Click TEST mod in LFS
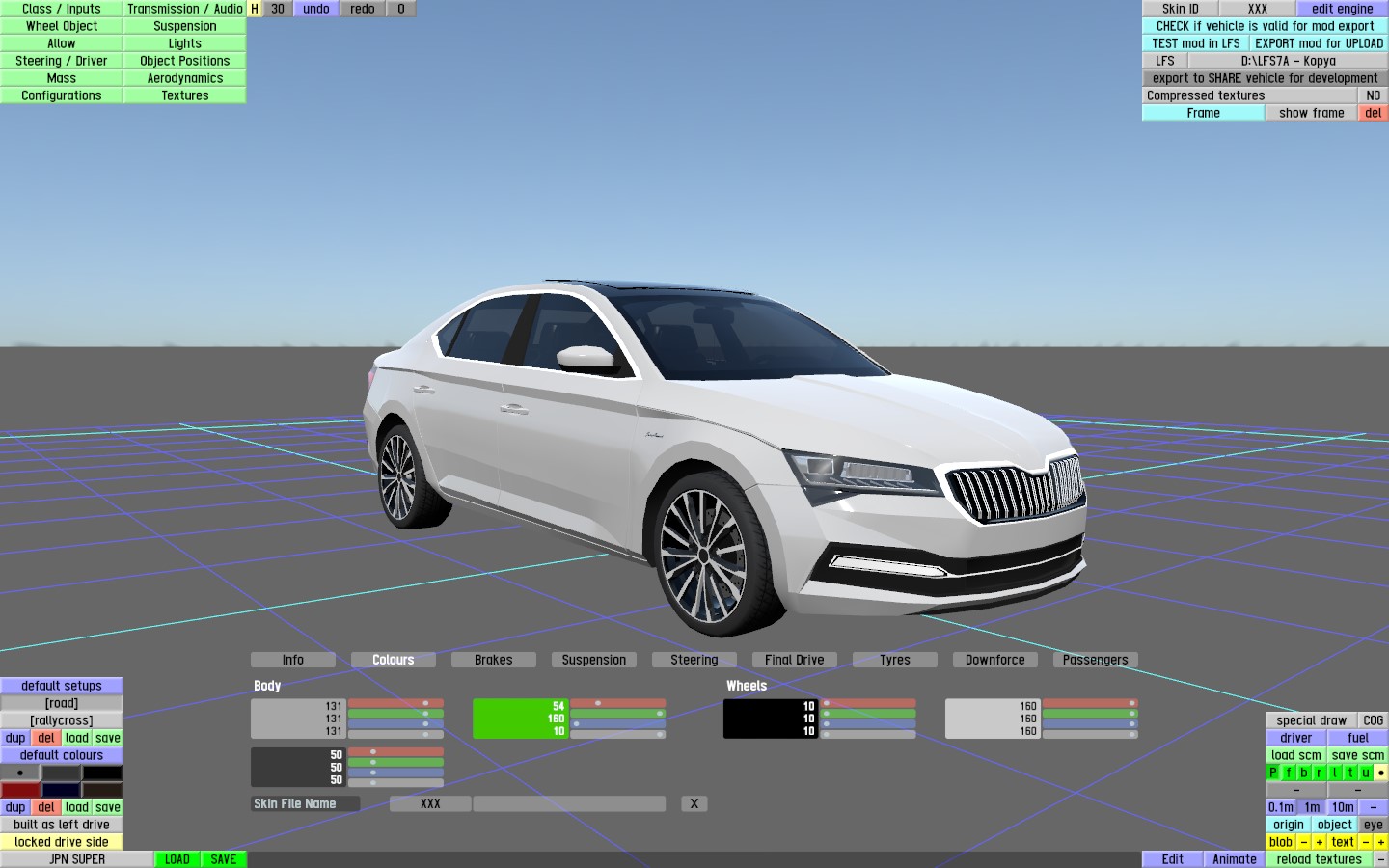Image resolution: width=1389 pixels, height=868 pixels. 1196,43
